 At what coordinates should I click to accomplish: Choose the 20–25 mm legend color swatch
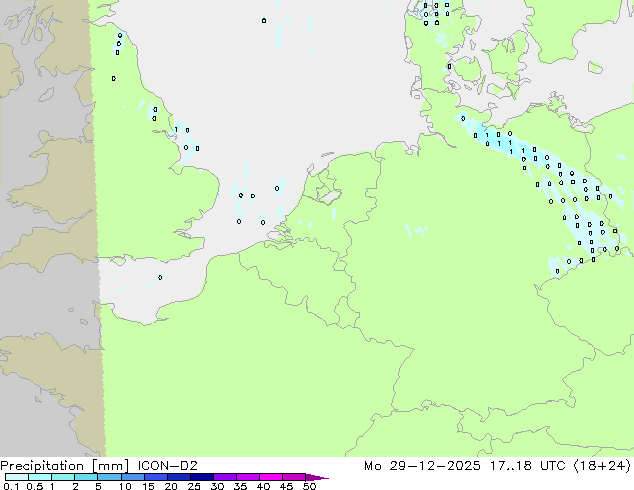(178, 477)
